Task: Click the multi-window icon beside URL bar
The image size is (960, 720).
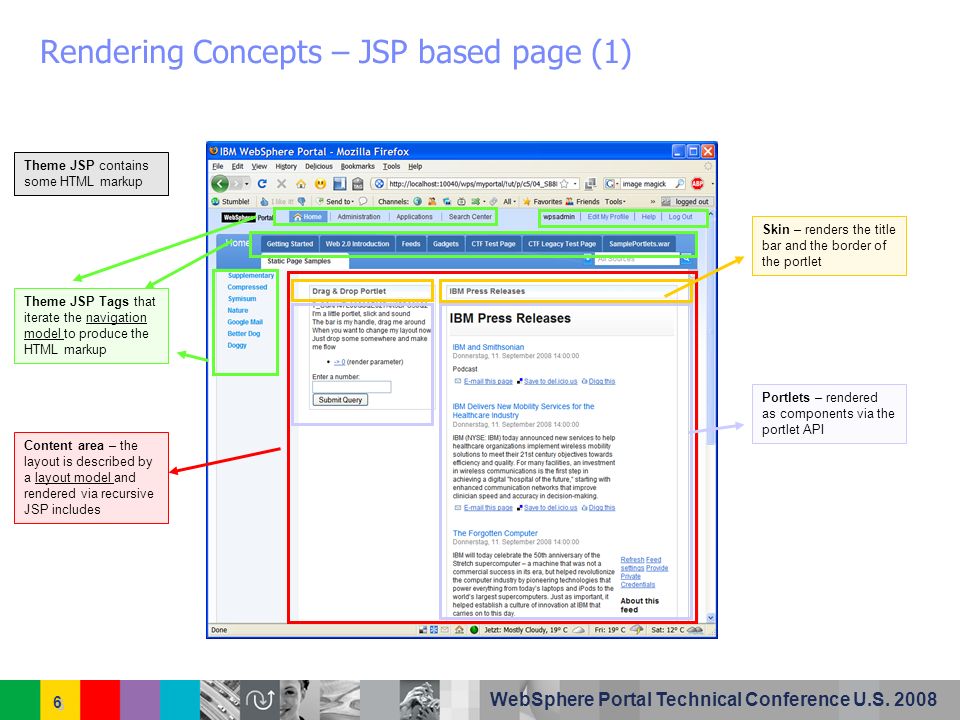Action: coord(590,184)
